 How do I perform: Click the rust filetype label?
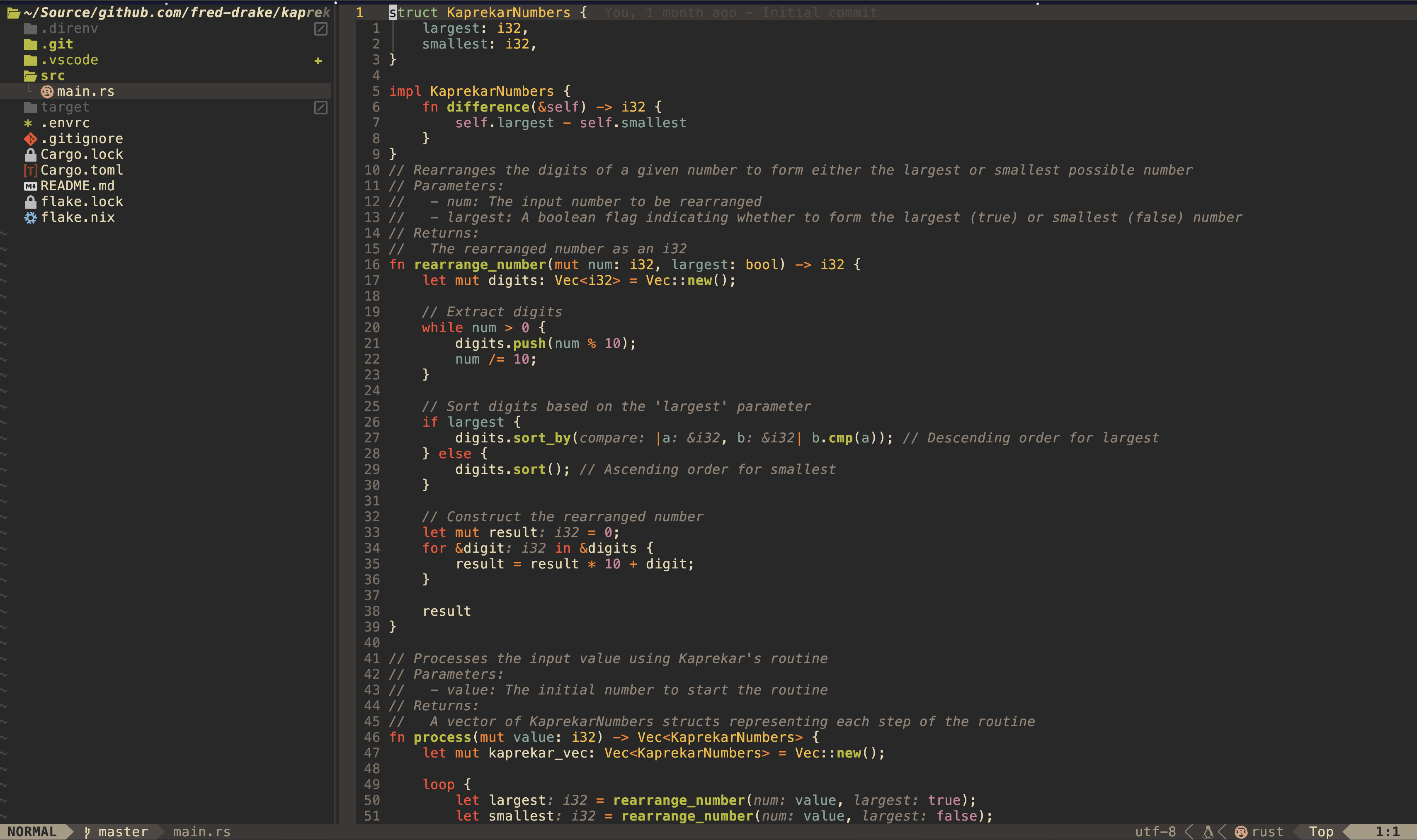tap(1268, 832)
